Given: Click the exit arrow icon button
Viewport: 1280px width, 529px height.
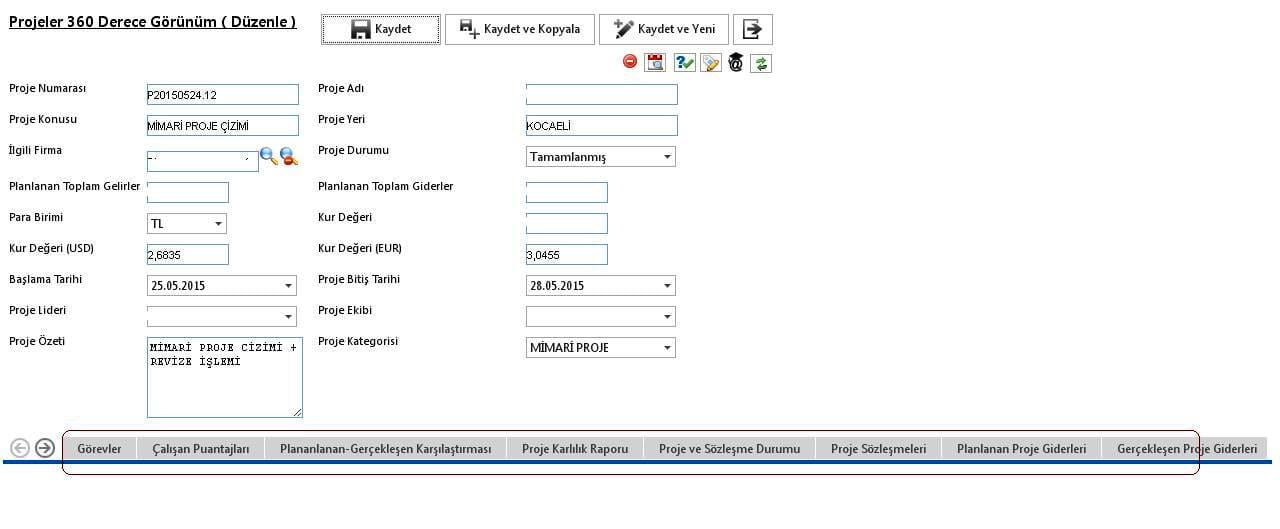Looking at the screenshot, I should coord(752,29).
